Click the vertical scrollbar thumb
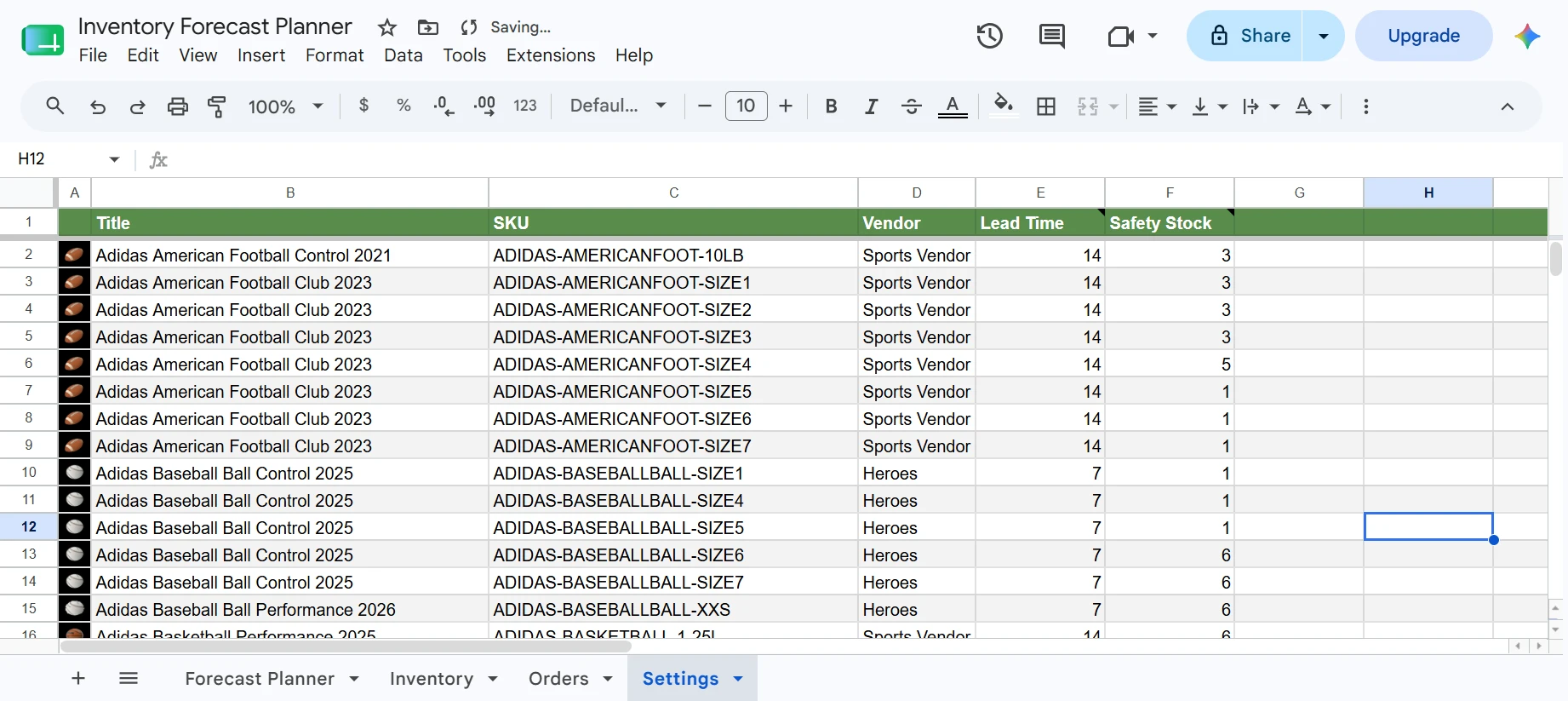This screenshot has width=1568, height=701. pos(1556,259)
